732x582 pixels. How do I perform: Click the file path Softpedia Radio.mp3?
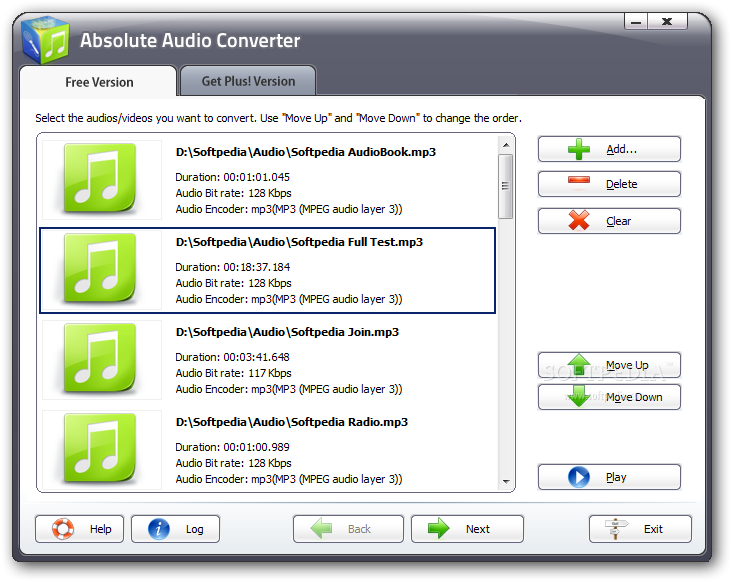[x=291, y=422]
